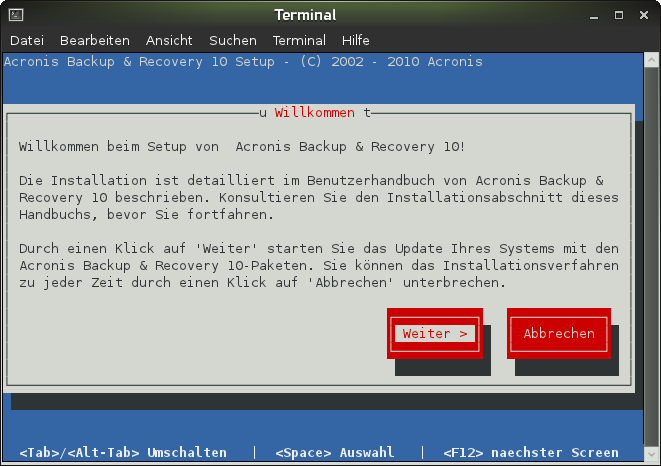Maximize the Terminal window

tap(619, 16)
